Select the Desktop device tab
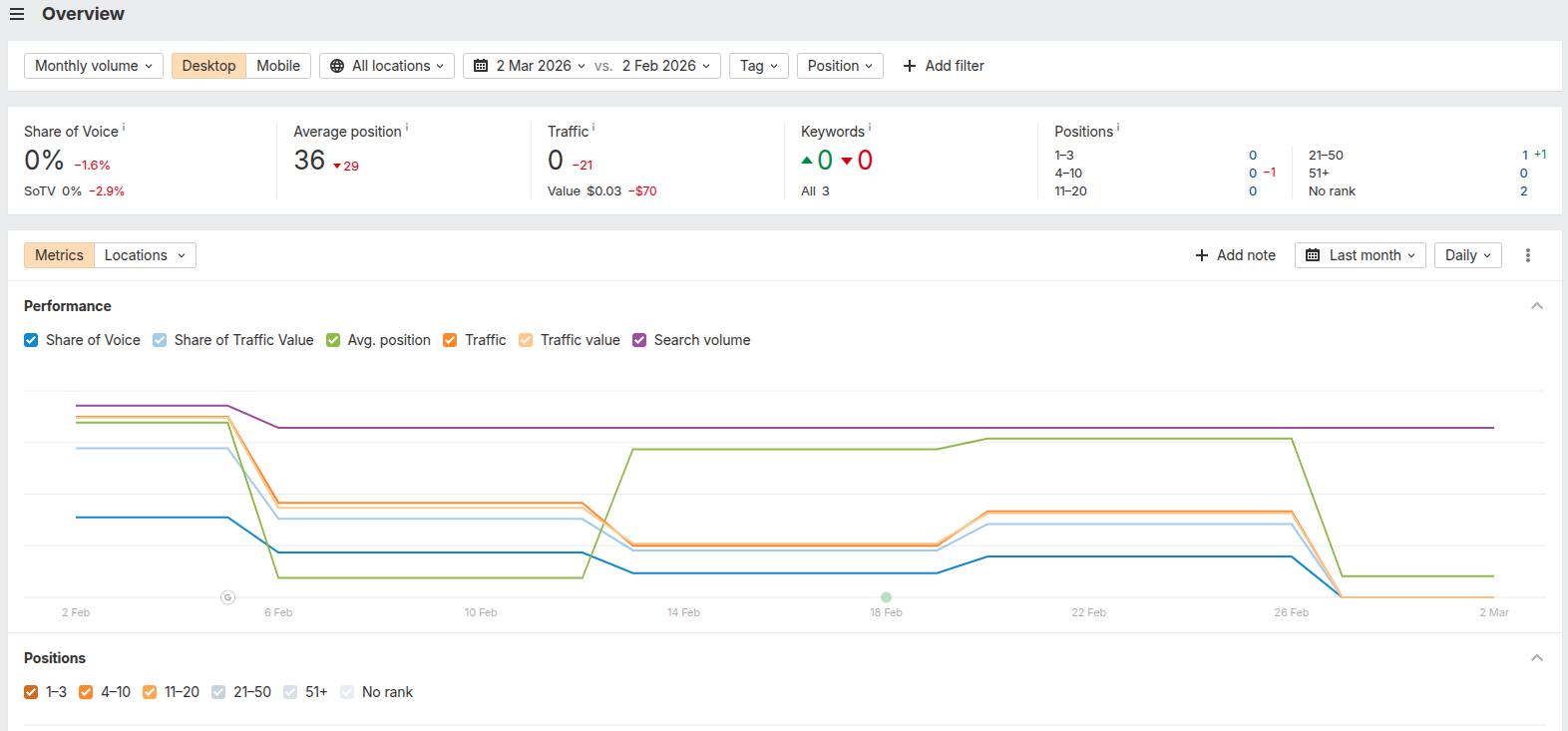Screen dimensions: 1568x731 pyautogui.click(x=208, y=66)
